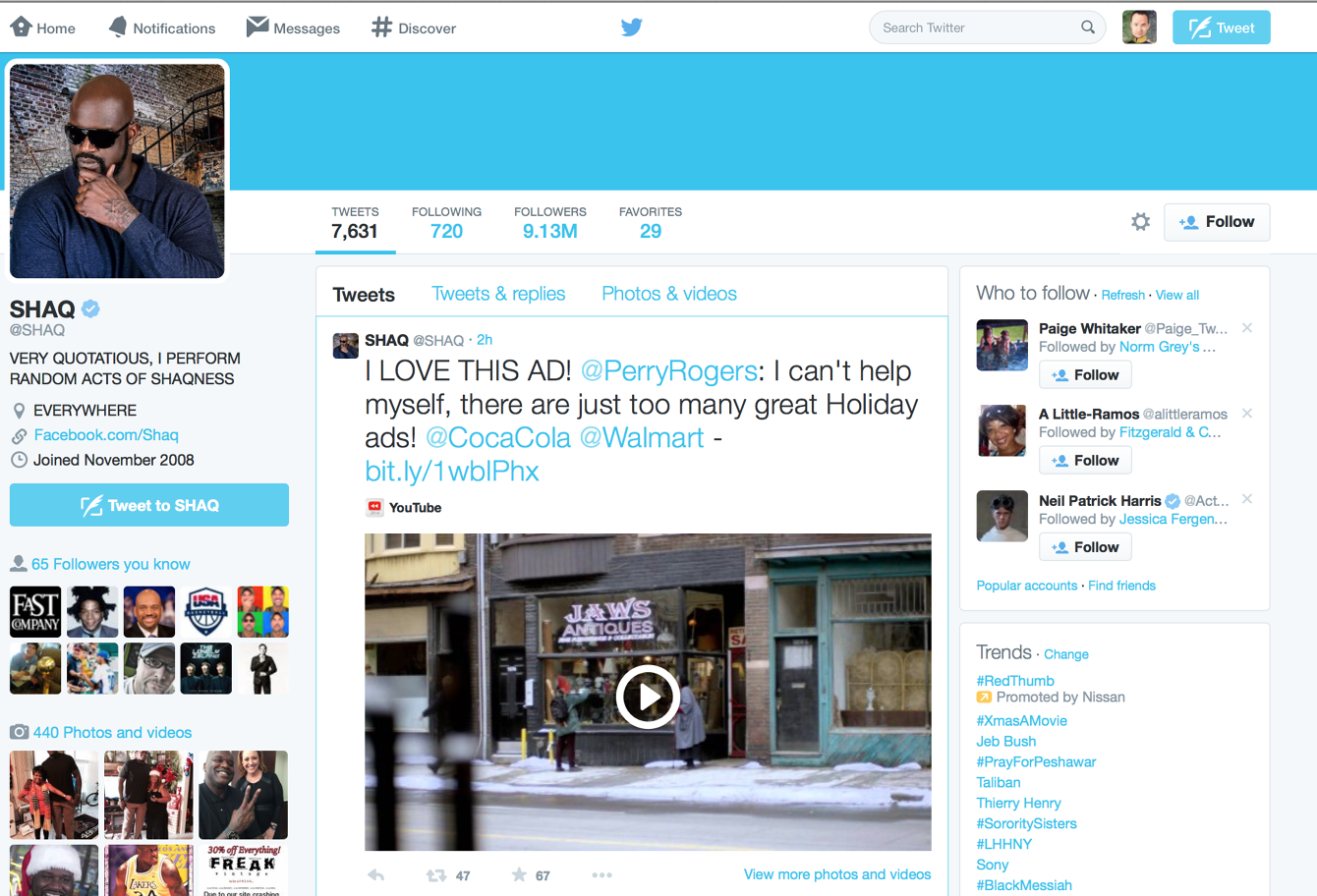Favorite the tweet using star icon
This screenshot has width=1317, height=896.
tap(519, 874)
